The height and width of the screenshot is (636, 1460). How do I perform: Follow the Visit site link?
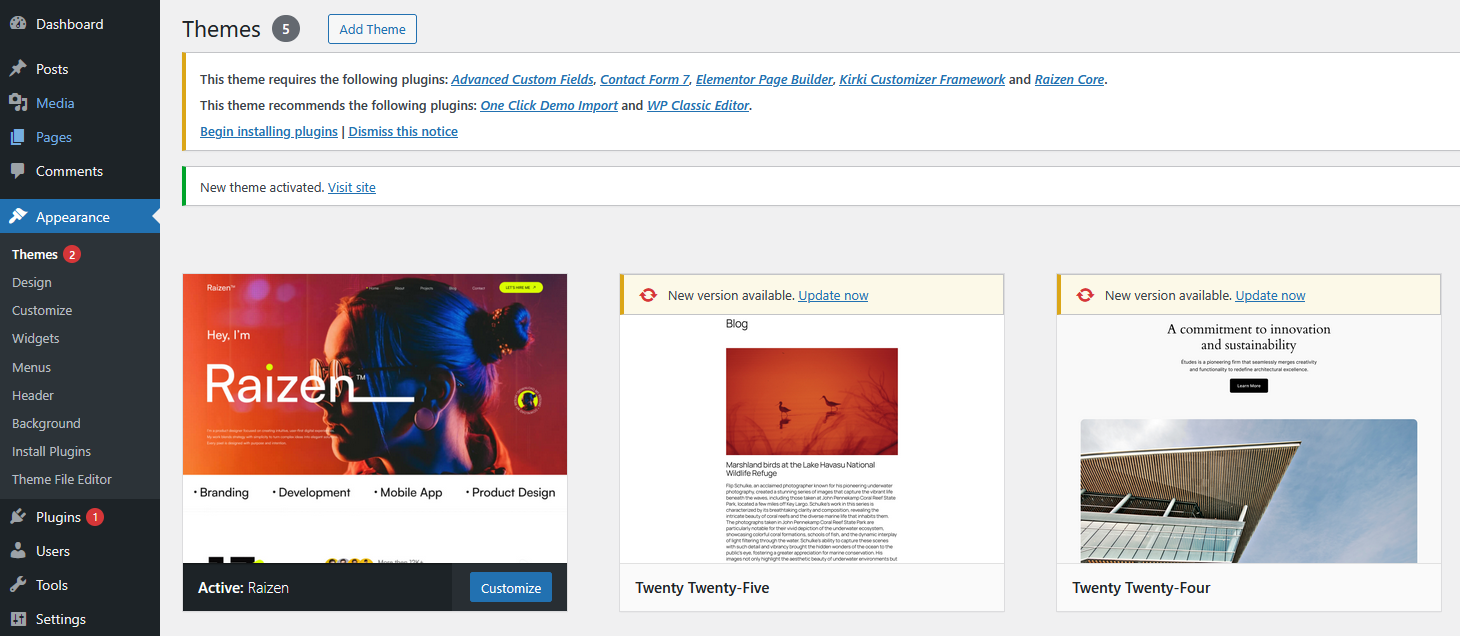pos(352,187)
